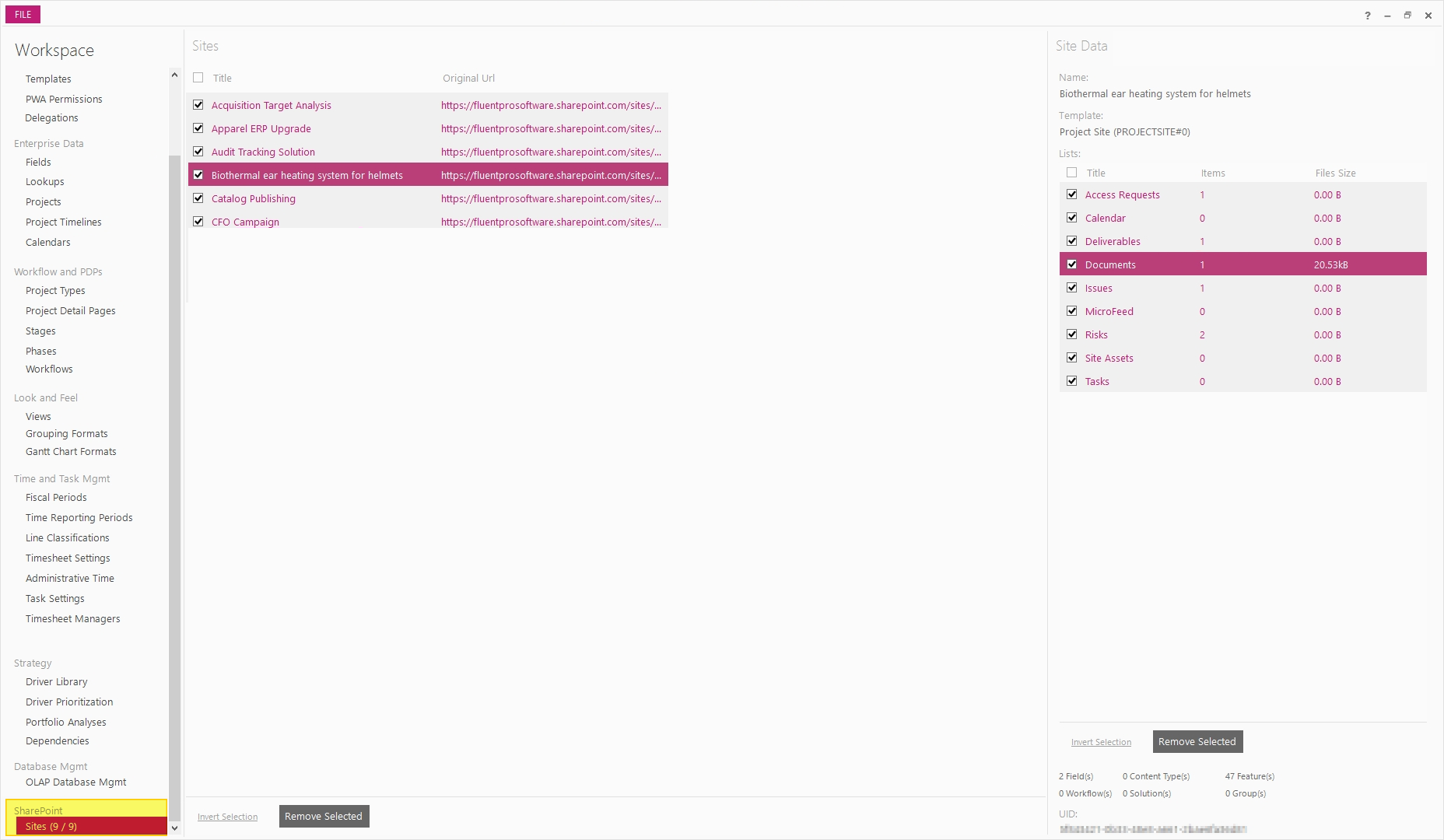Screen dimensions: 1444x840
Task: Open Timesheet Settings item
Action: click(68, 558)
